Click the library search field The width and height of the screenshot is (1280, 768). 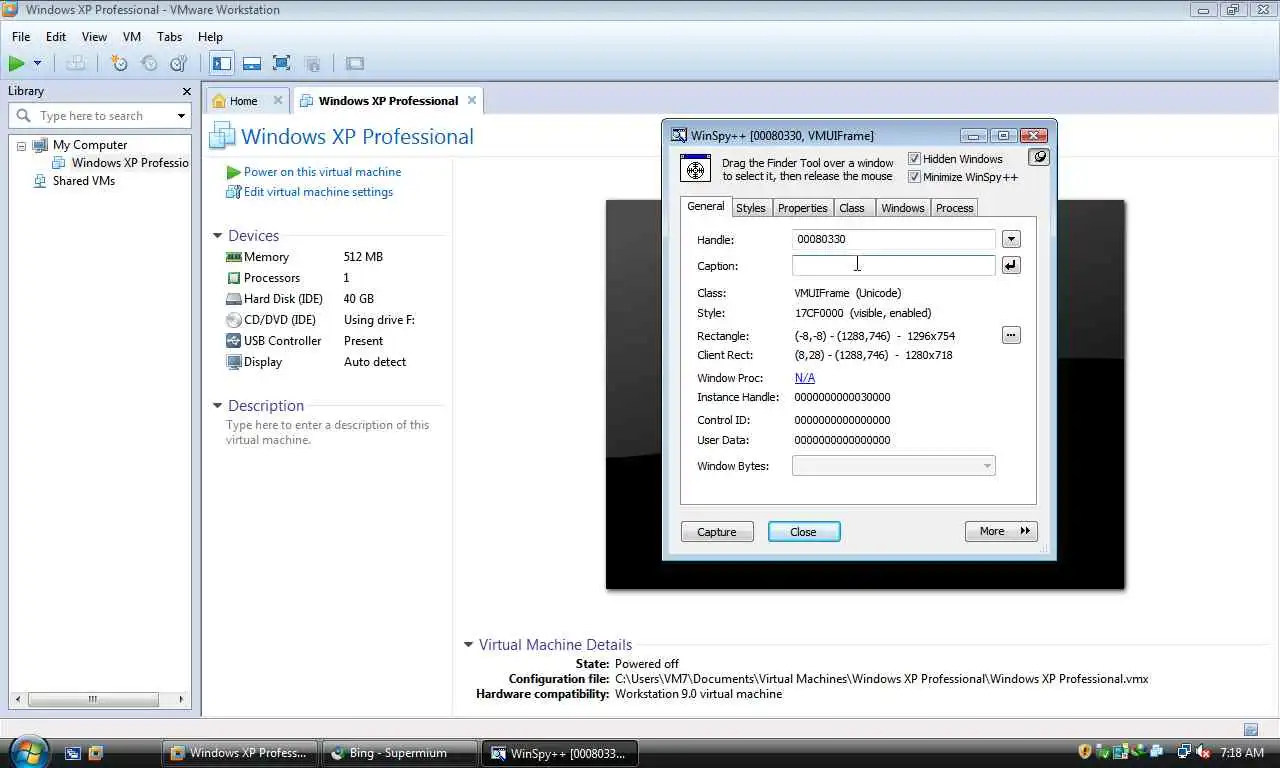(x=99, y=116)
